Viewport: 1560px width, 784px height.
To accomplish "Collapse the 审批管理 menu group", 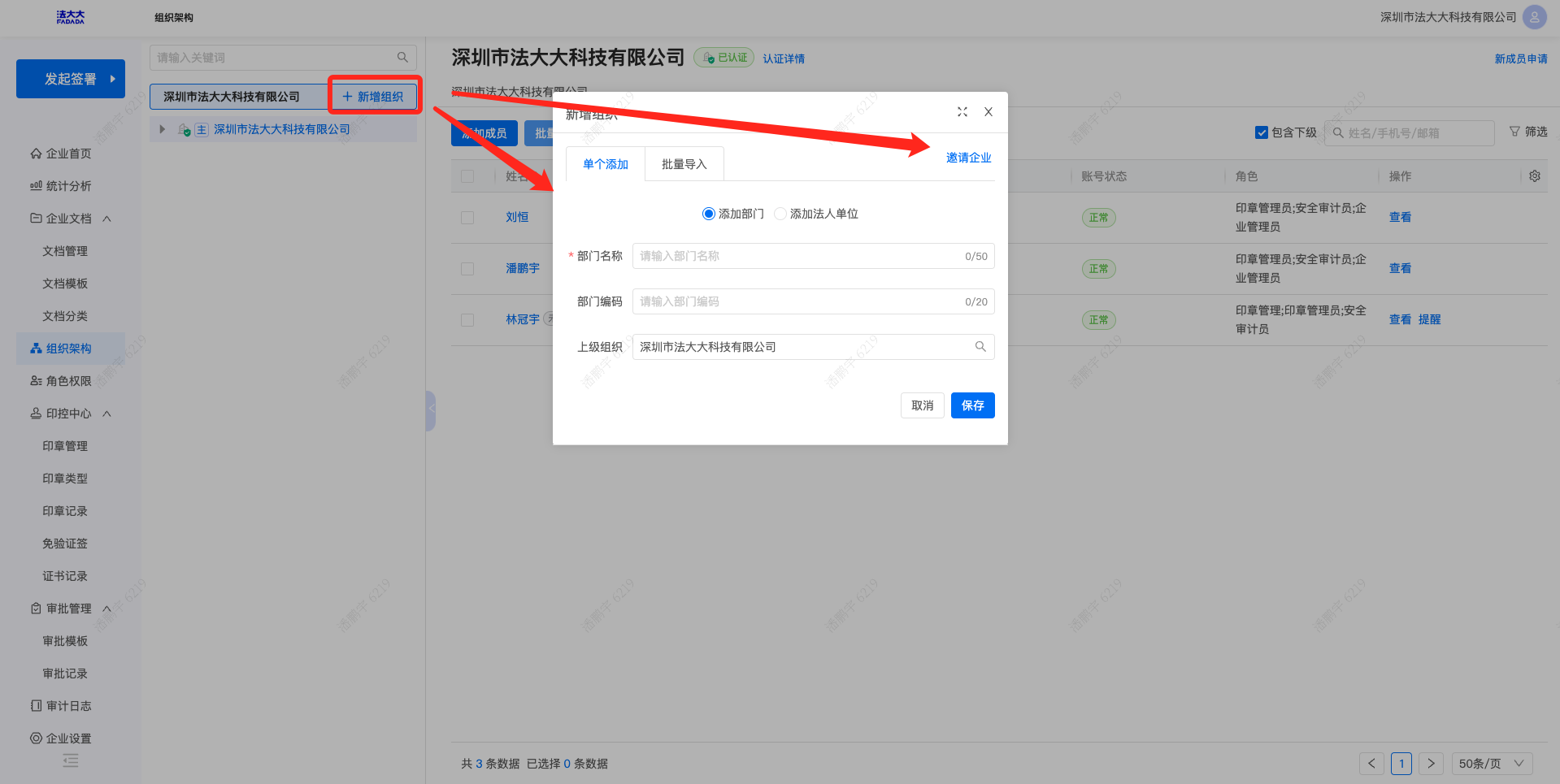I will click(106, 609).
